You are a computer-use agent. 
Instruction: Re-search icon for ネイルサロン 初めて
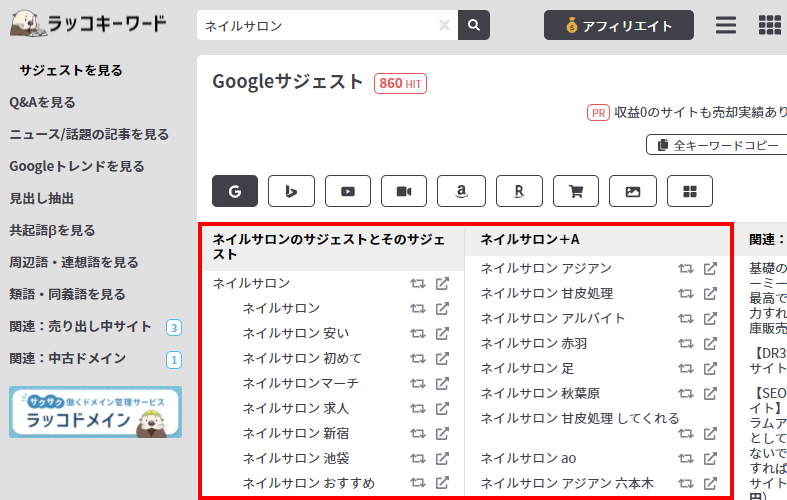418,358
